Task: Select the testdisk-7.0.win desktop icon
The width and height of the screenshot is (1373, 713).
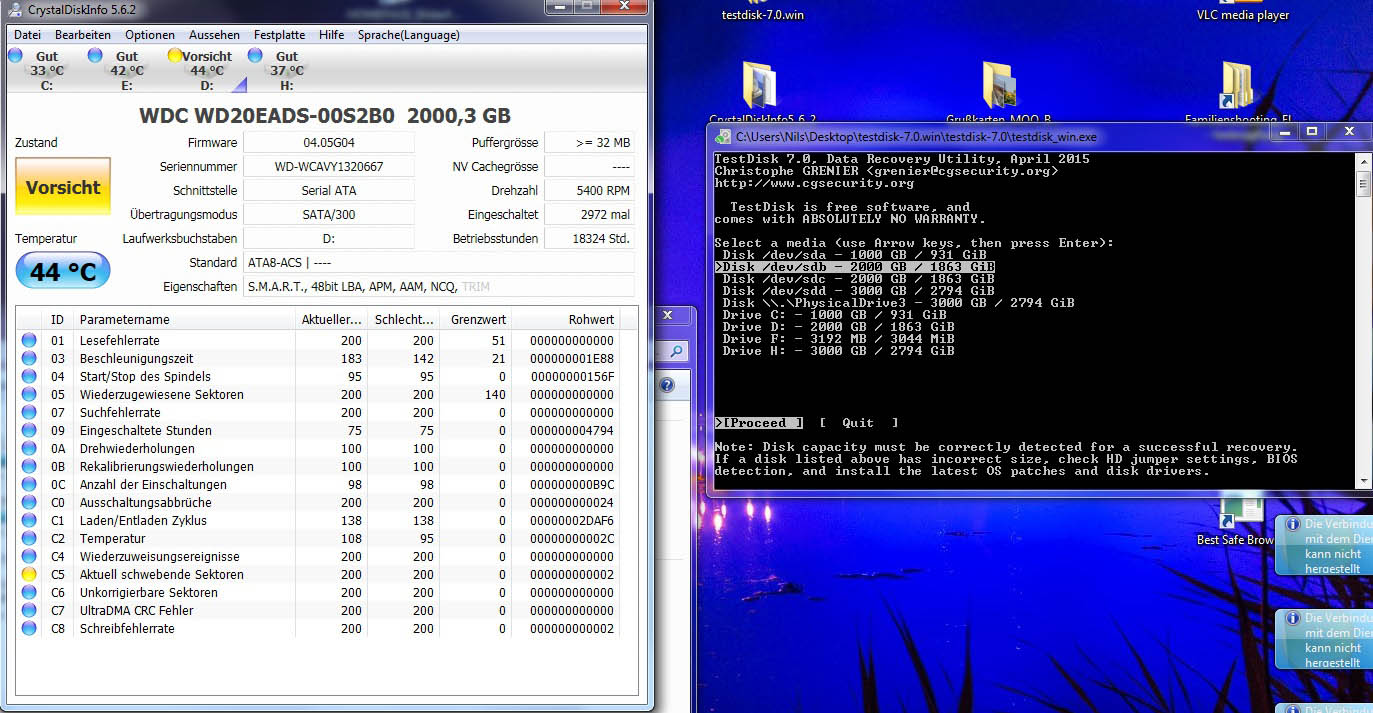Action: point(762,12)
